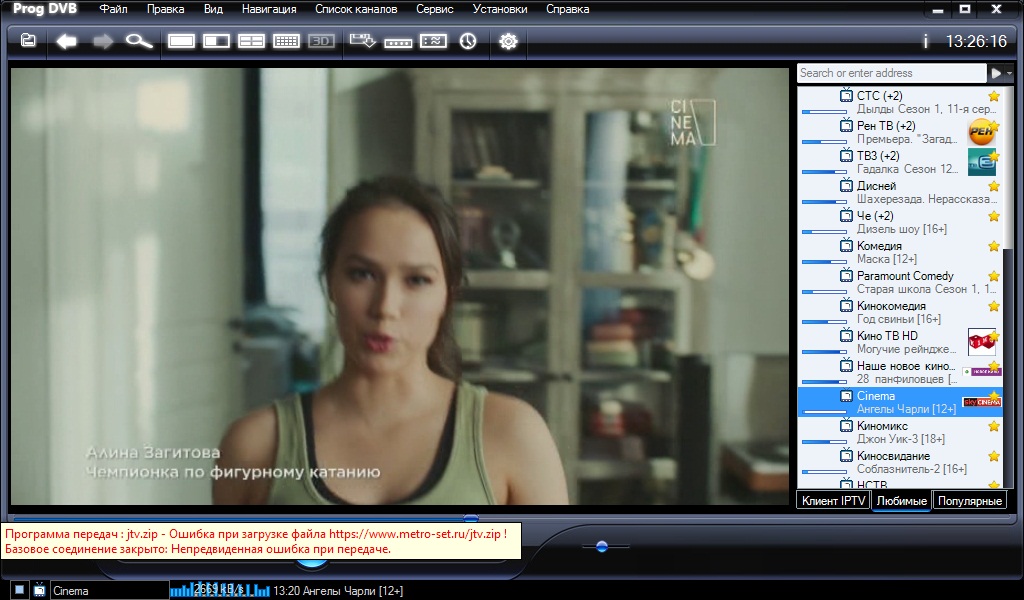The image size is (1024, 600).
Task: Select the four-panel mosaic view icon
Action: point(251,41)
